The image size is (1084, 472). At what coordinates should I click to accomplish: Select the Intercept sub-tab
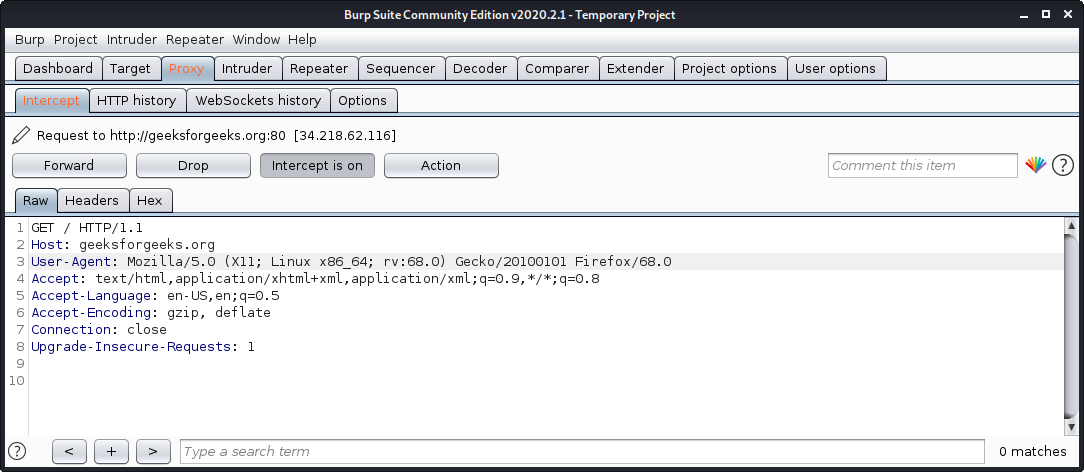tap(51, 100)
